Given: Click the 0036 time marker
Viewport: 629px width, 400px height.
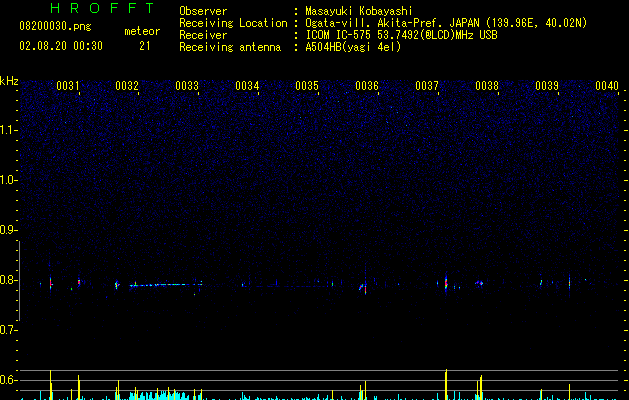Looking at the screenshot, I should click(x=367, y=86).
